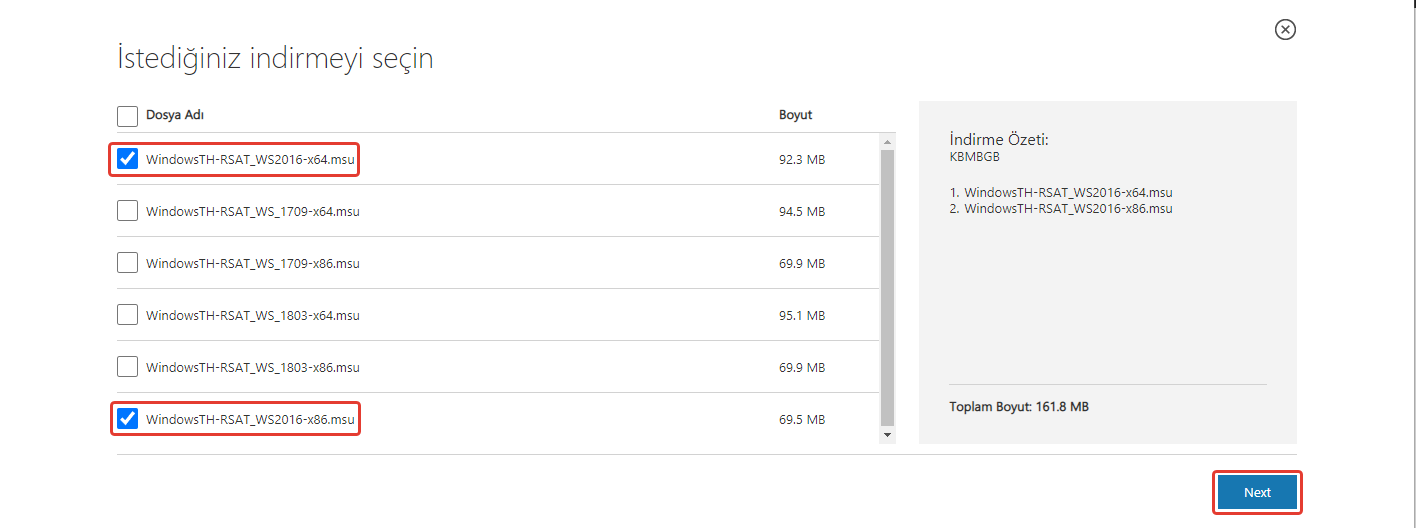Click the Boyut column header
The height and width of the screenshot is (528, 1416).
tap(795, 115)
